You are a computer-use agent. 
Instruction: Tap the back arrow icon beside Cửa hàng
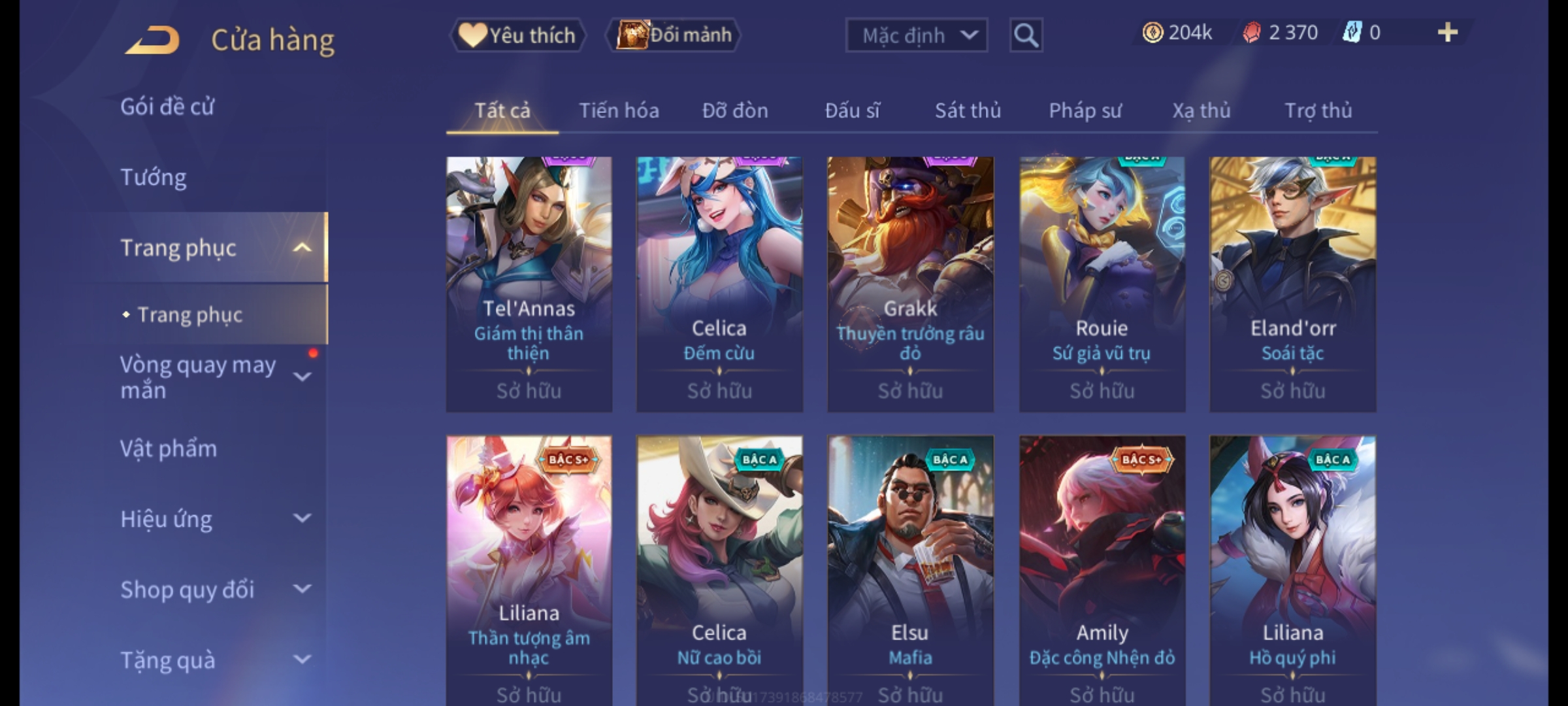[152, 40]
